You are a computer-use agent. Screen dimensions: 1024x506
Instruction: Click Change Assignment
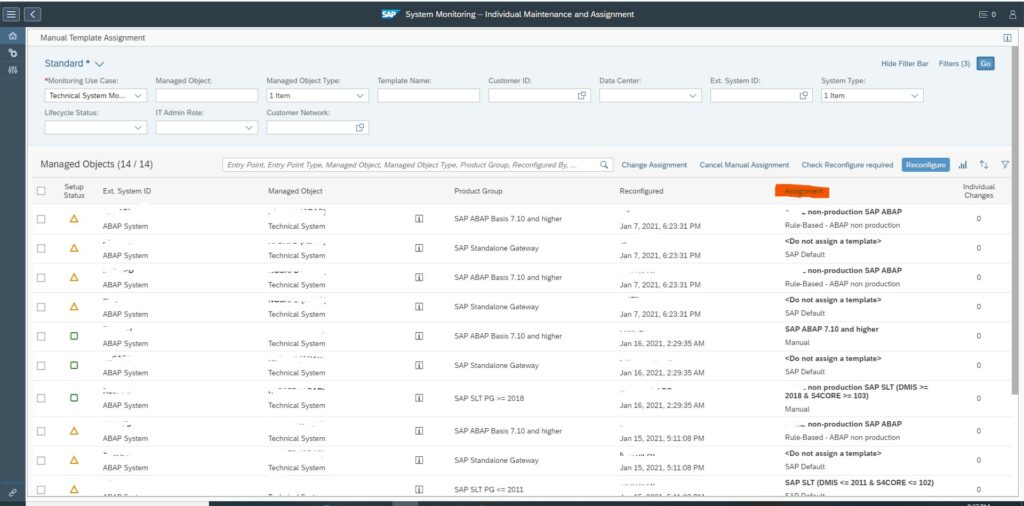pos(654,165)
